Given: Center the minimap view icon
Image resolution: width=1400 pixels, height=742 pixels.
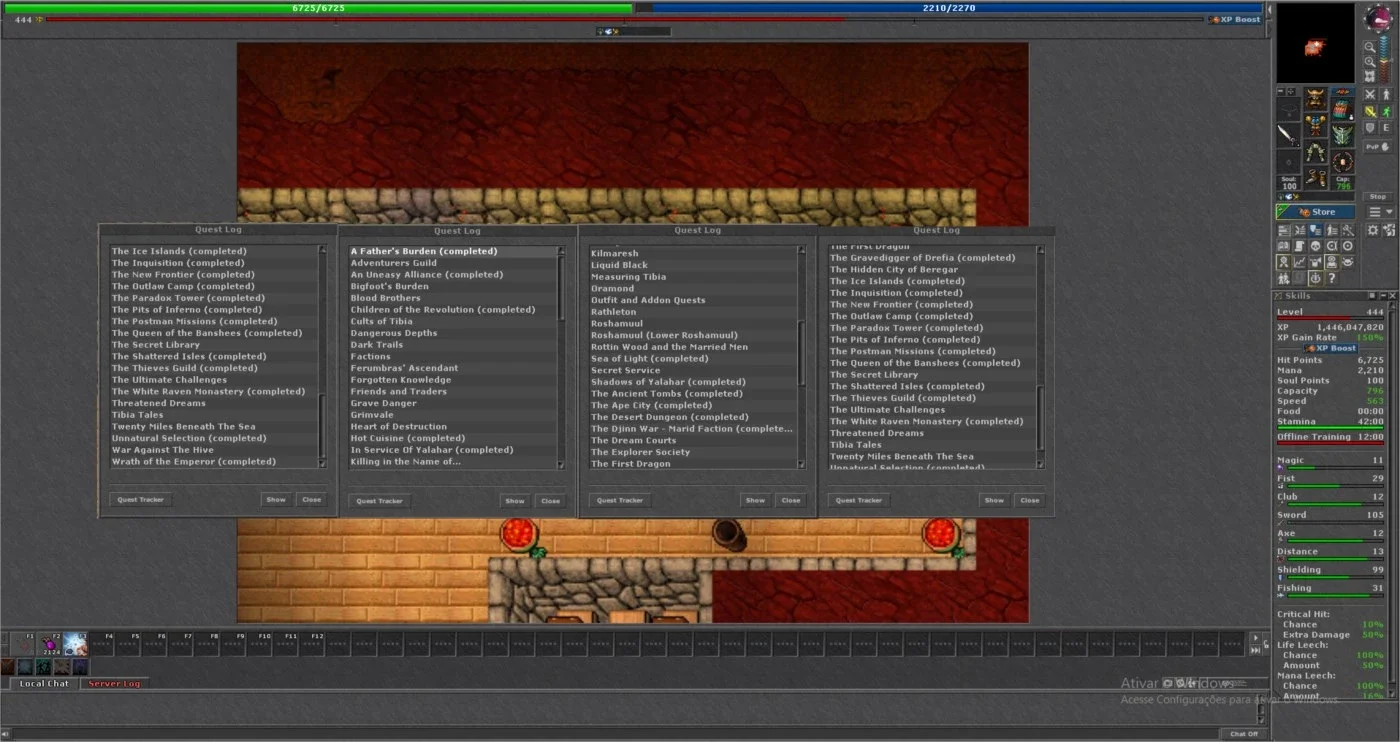Looking at the screenshot, I should (x=1370, y=75).
